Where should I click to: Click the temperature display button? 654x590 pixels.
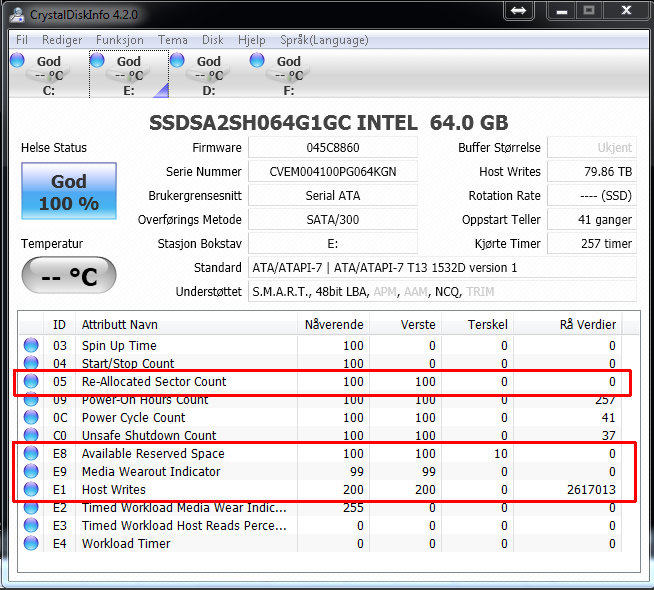click(69, 275)
